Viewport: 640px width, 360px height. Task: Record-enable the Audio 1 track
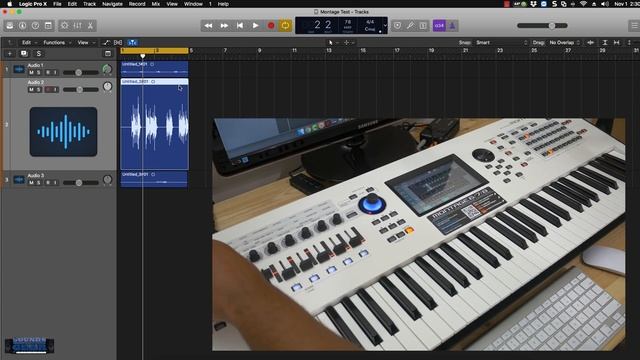tap(48, 73)
